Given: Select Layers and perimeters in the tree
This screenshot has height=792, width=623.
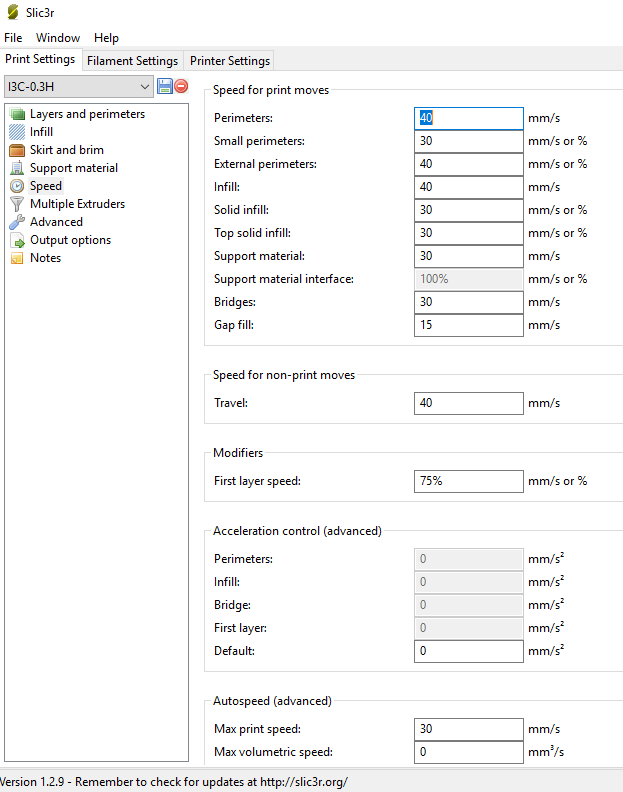Looking at the screenshot, I should point(87,114).
